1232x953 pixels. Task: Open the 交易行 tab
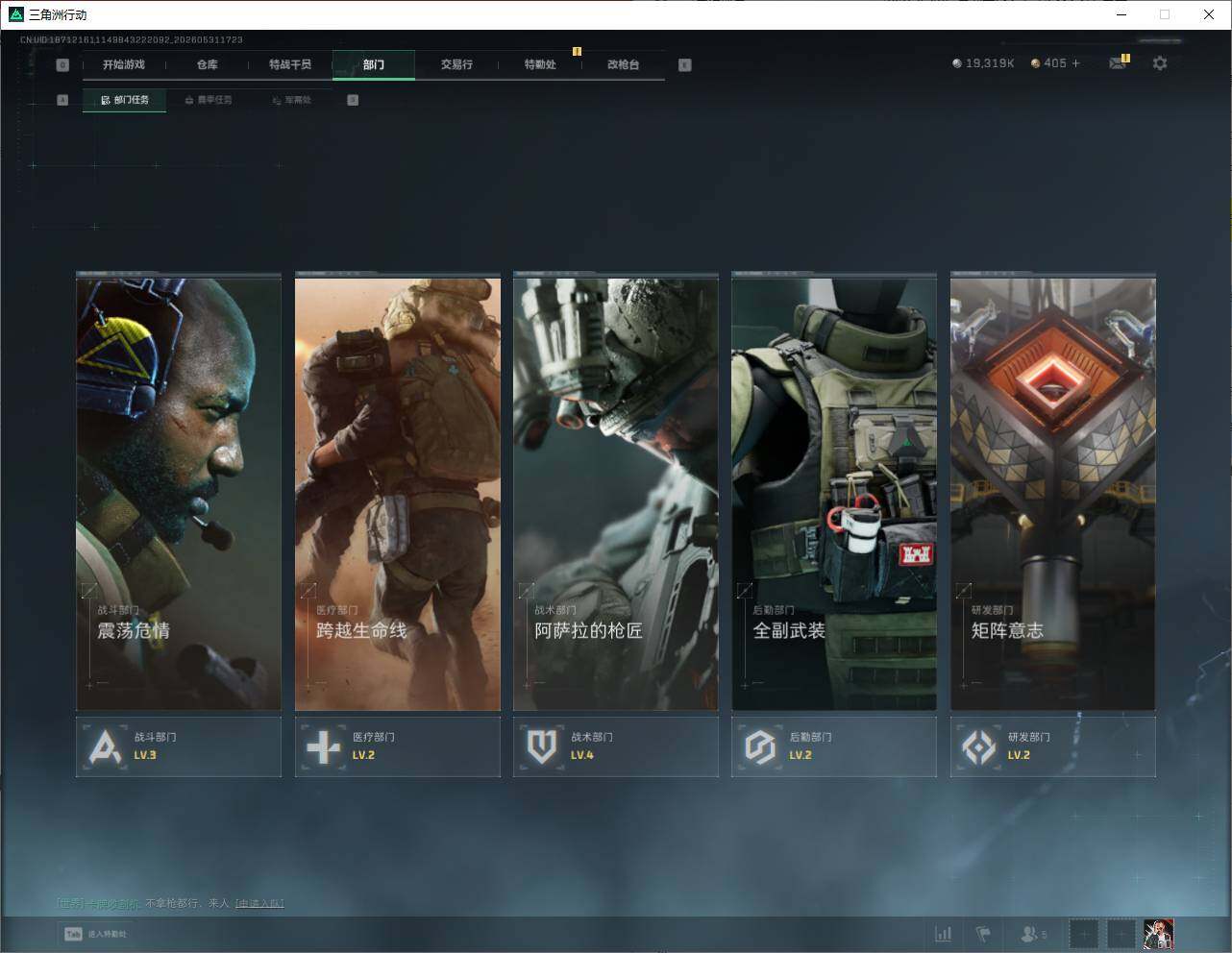(456, 64)
